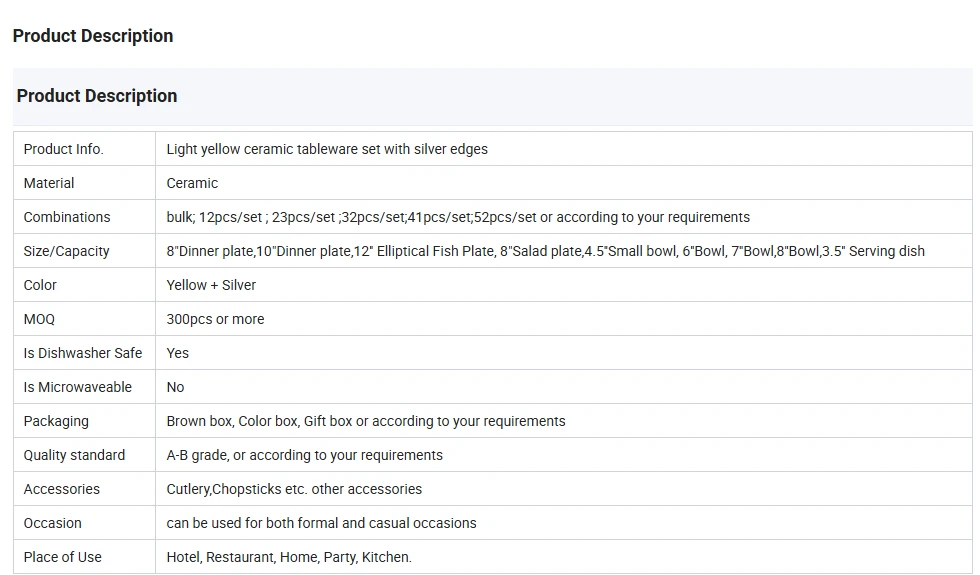Click the top Product Description heading
The height and width of the screenshot is (575, 980).
[92, 36]
